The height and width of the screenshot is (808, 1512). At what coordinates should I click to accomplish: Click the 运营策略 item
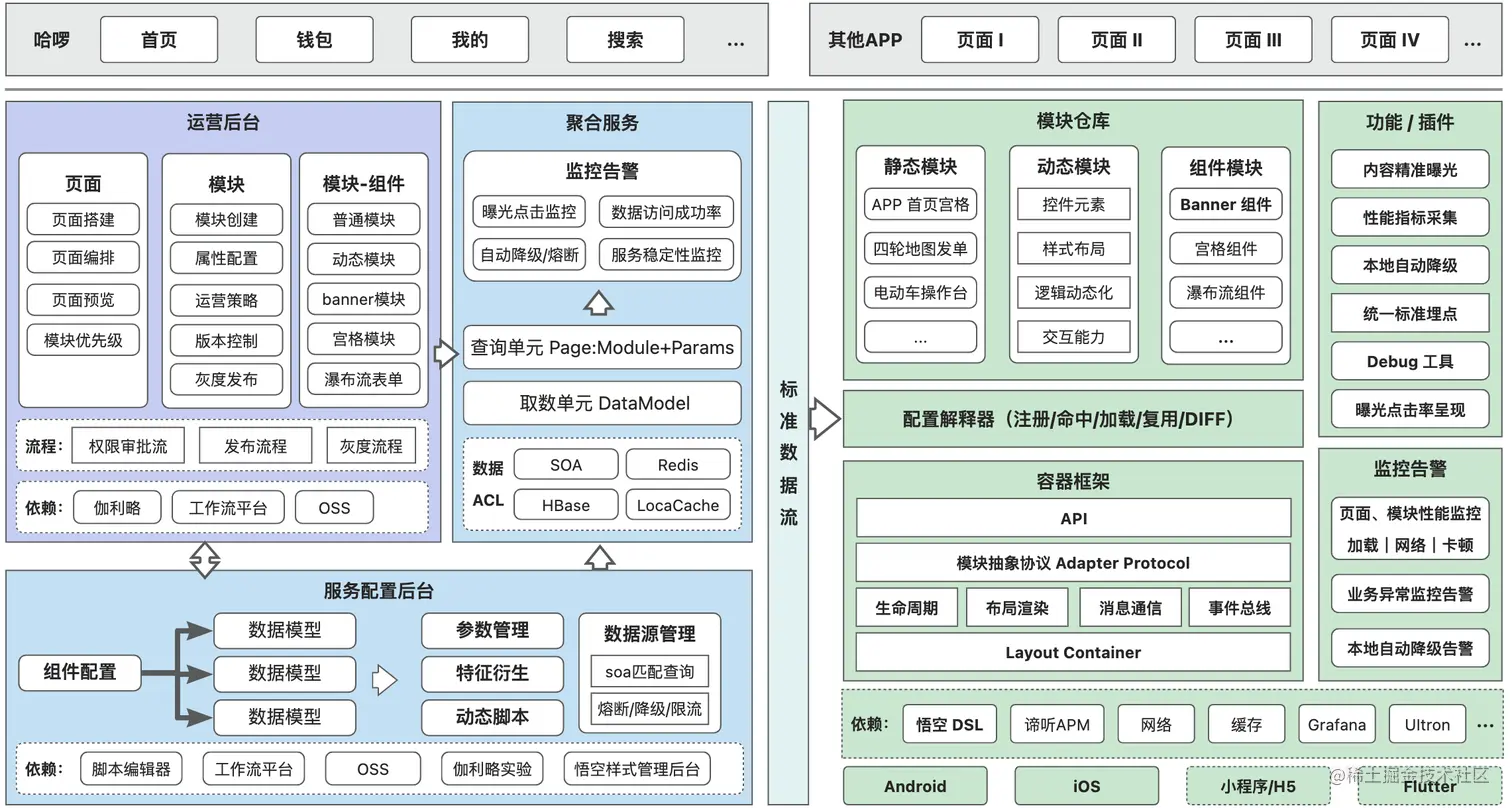coord(226,299)
